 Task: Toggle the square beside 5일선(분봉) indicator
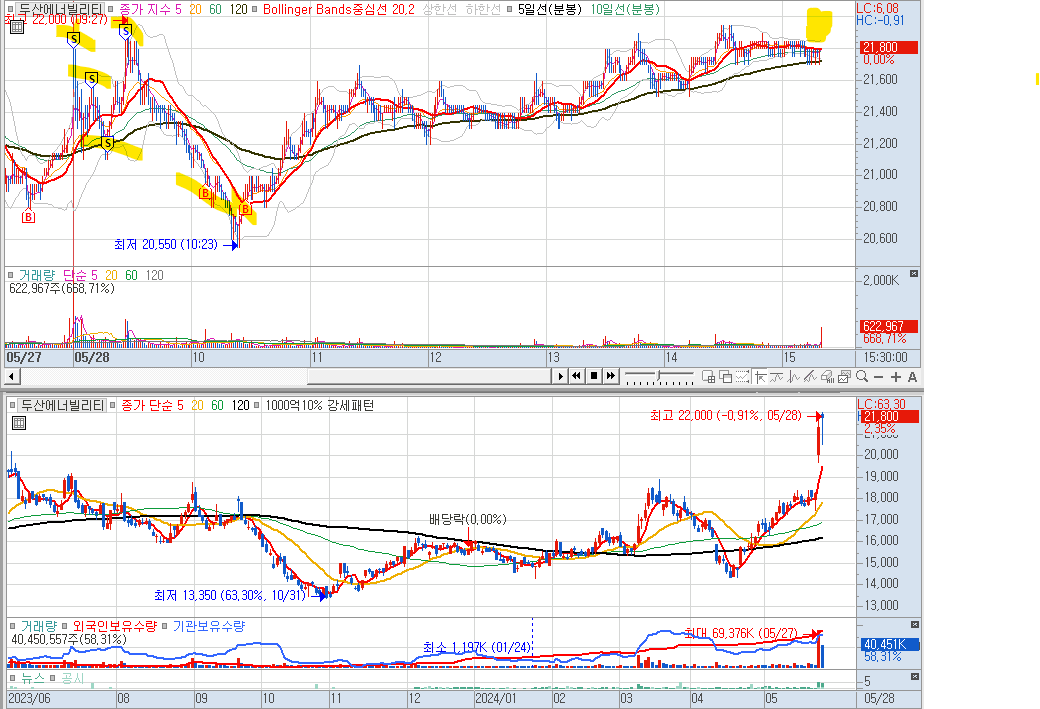[509, 9]
